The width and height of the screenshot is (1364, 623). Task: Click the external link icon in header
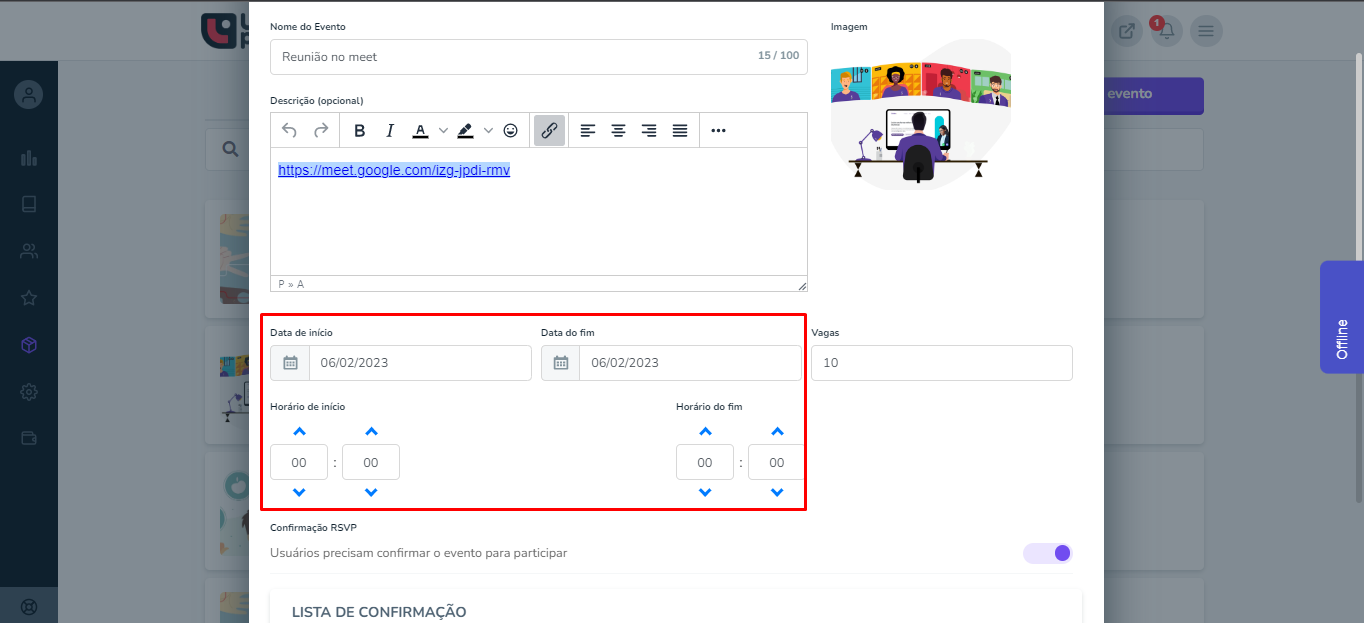(x=1127, y=31)
